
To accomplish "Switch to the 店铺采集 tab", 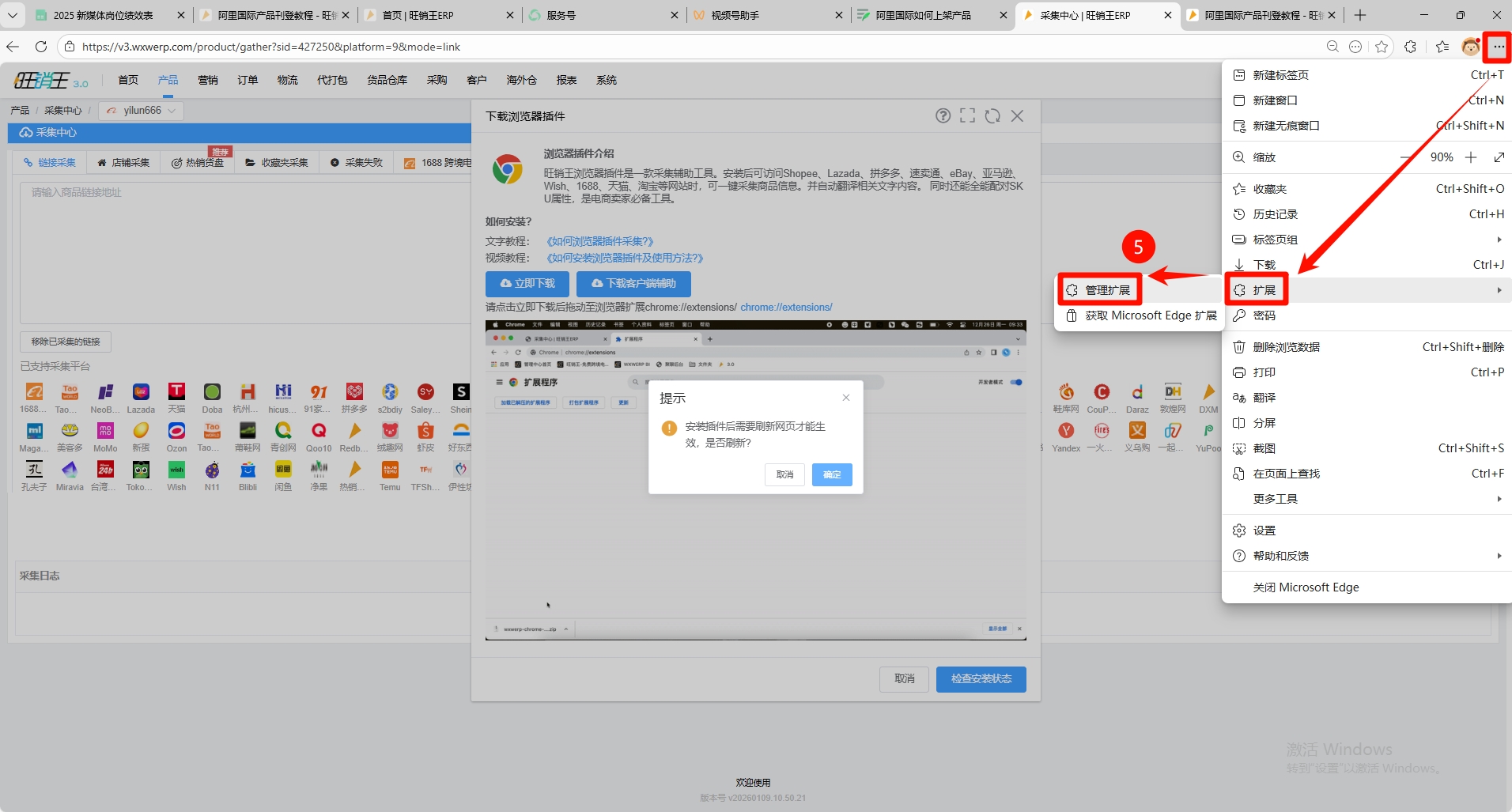I will (123, 163).
